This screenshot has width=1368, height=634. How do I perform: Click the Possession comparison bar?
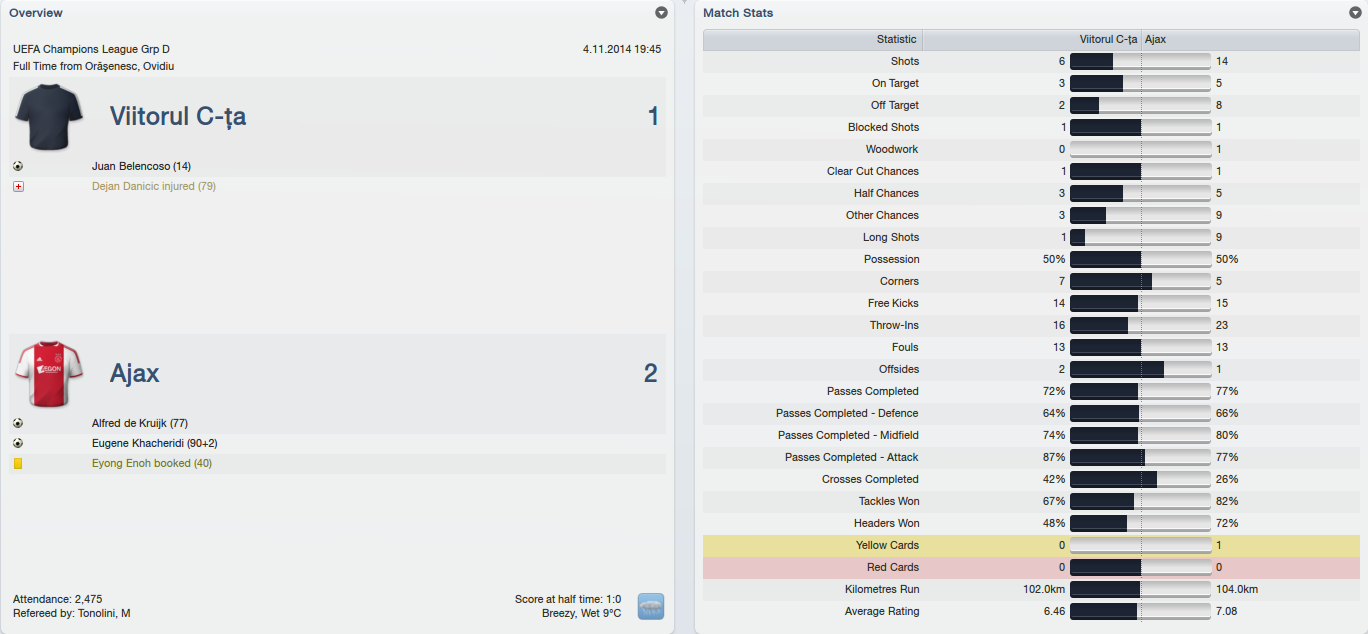coord(1140,259)
